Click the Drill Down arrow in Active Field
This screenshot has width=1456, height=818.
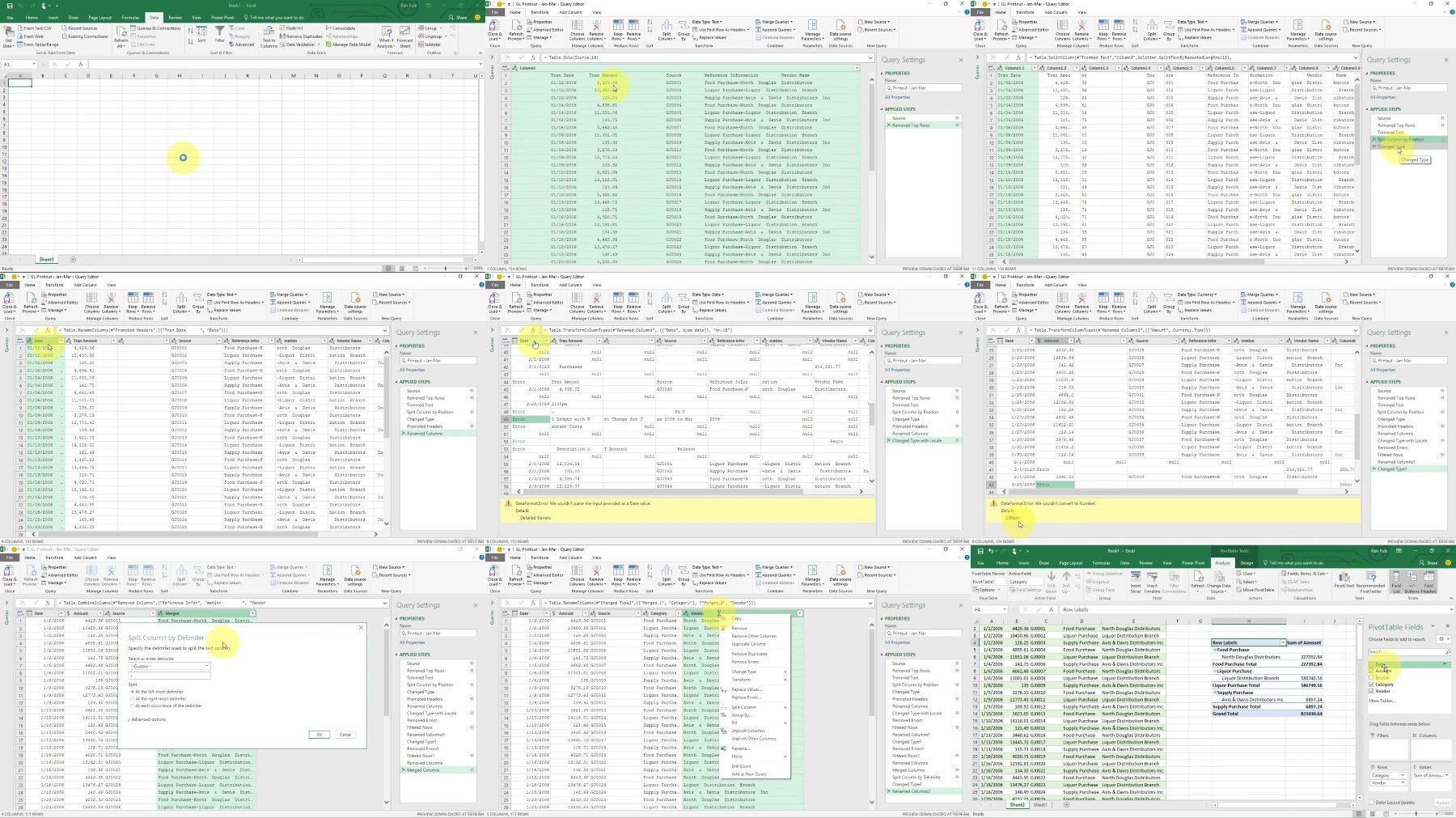click(x=1052, y=576)
